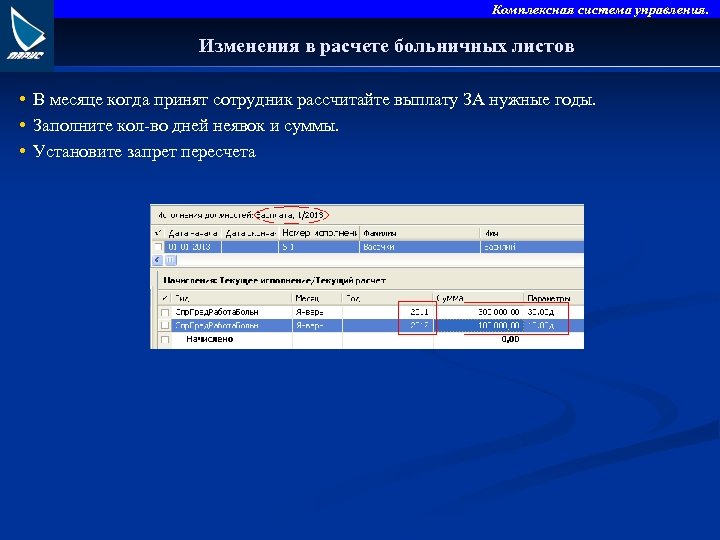The height and width of the screenshot is (540, 720).
Task: Click the Parus sailboat logo
Action: click(x=27, y=34)
